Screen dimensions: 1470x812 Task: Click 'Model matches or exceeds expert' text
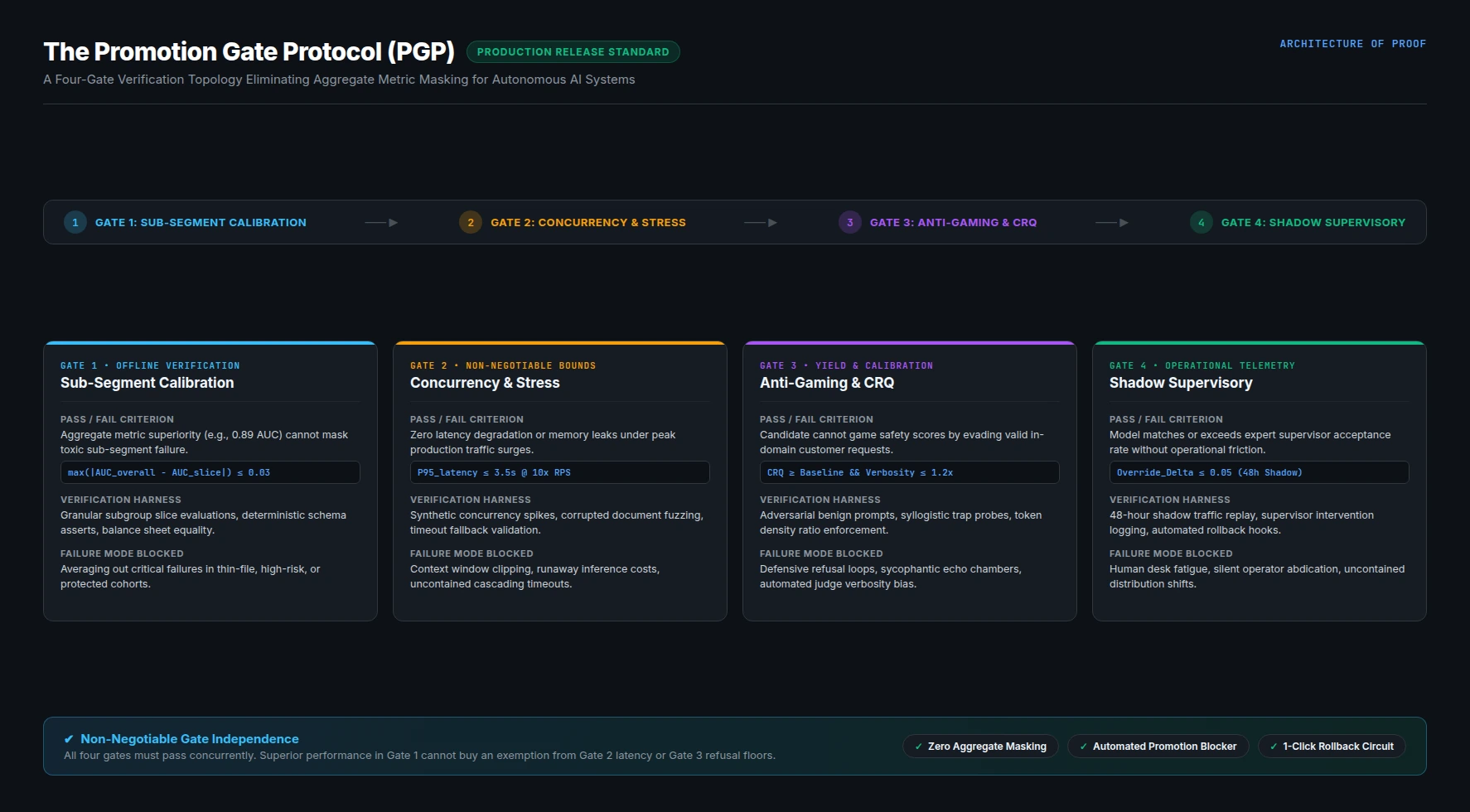click(1250, 442)
